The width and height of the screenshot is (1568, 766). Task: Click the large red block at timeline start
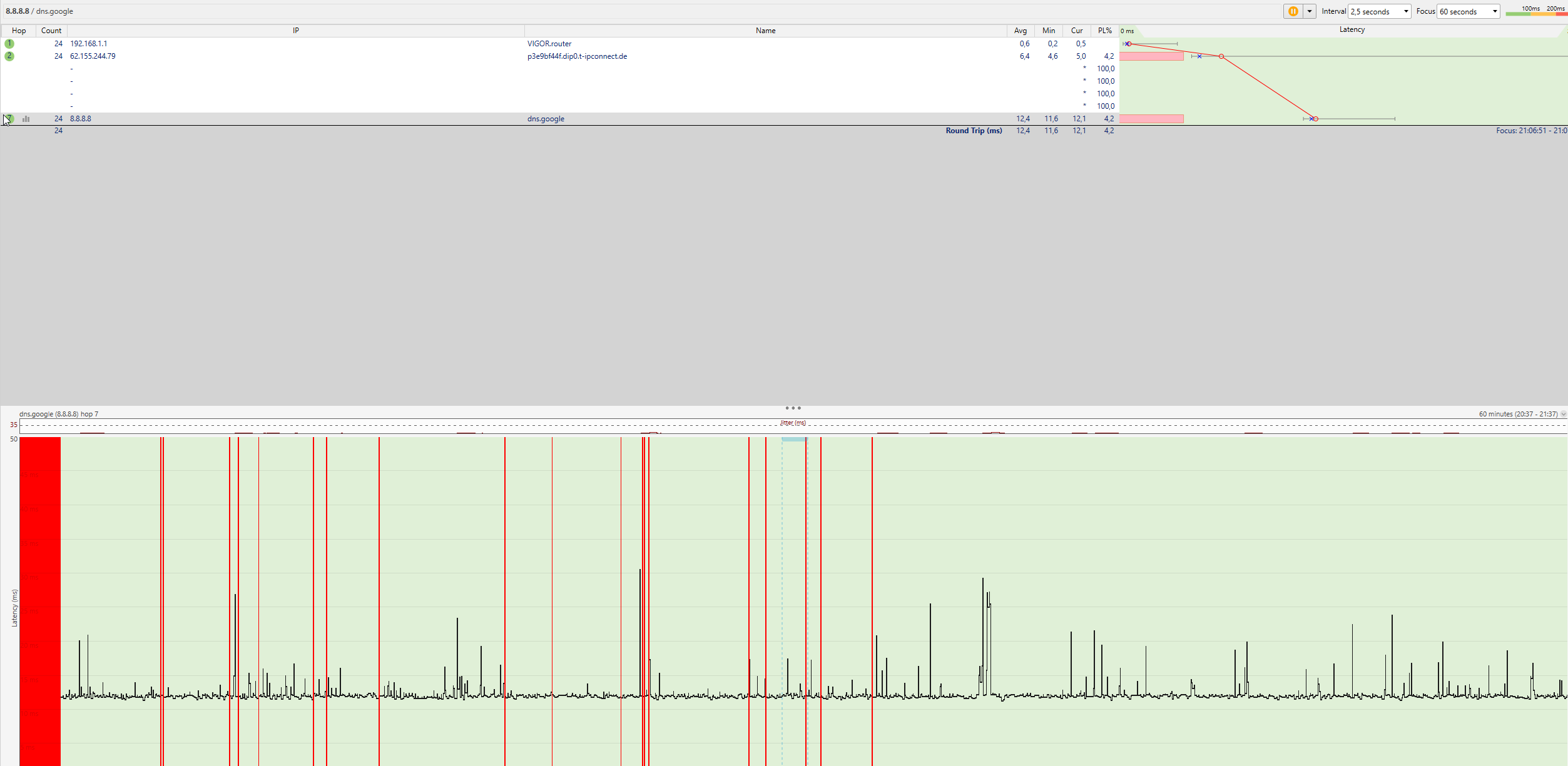click(x=40, y=601)
